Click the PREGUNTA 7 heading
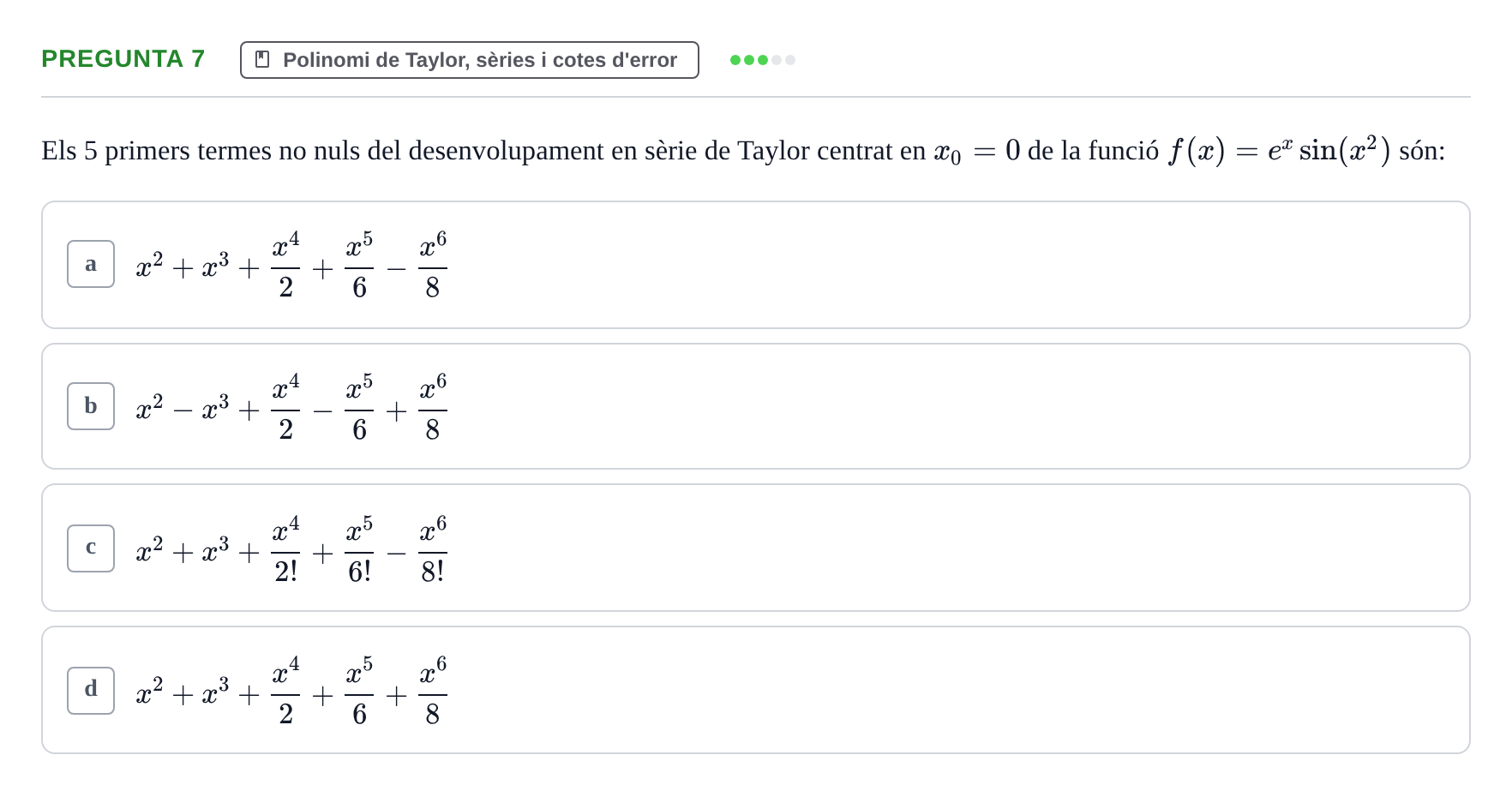Screen dimensions: 1512x797 123,58
